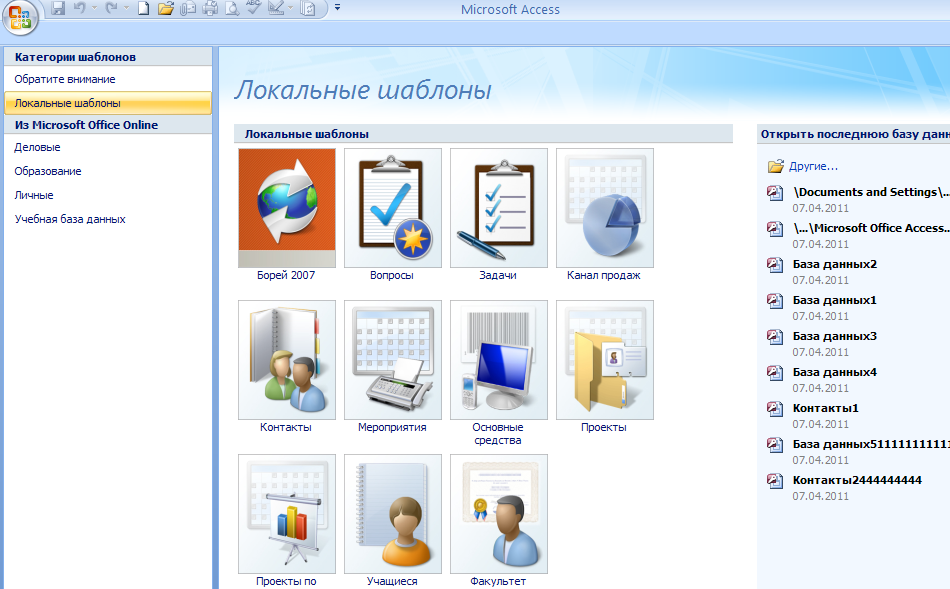Open 'Образование' templates category
Screen dimensions: 950x589
(108, 171)
